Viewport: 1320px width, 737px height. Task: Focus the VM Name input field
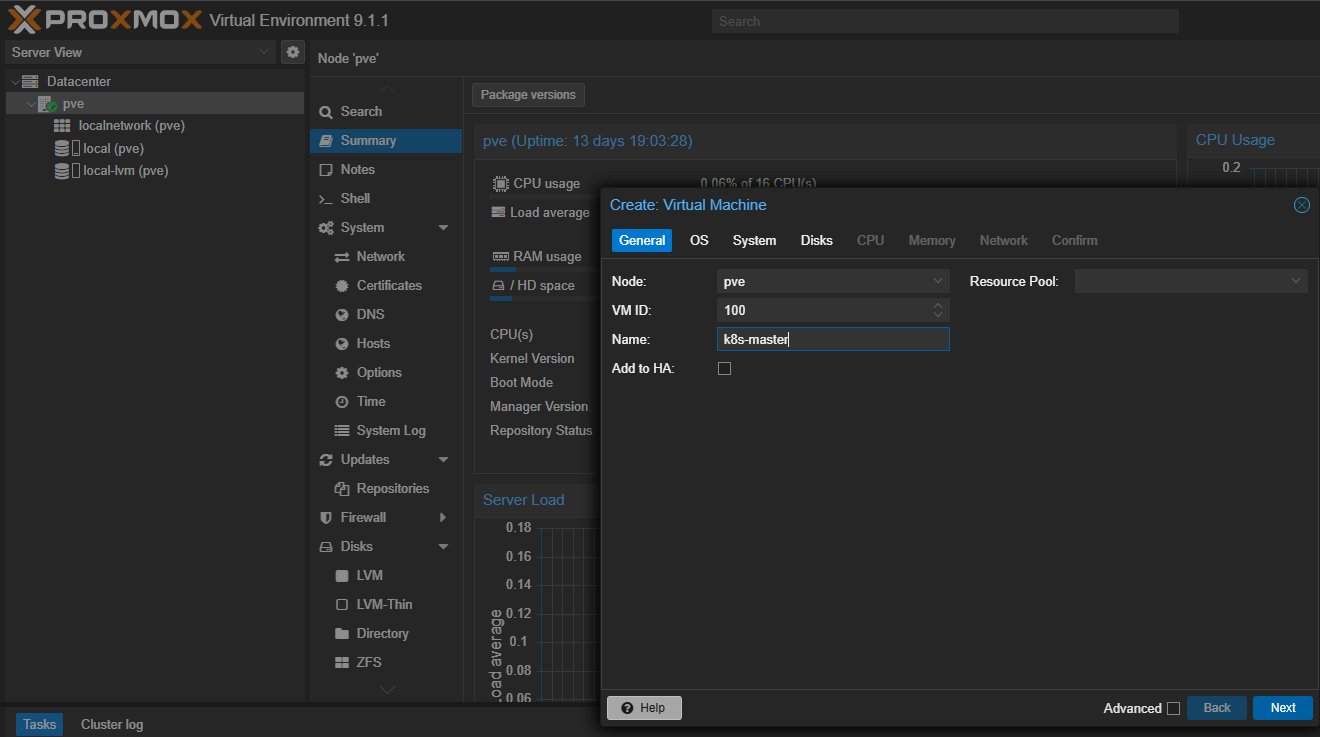coord(833,339)
